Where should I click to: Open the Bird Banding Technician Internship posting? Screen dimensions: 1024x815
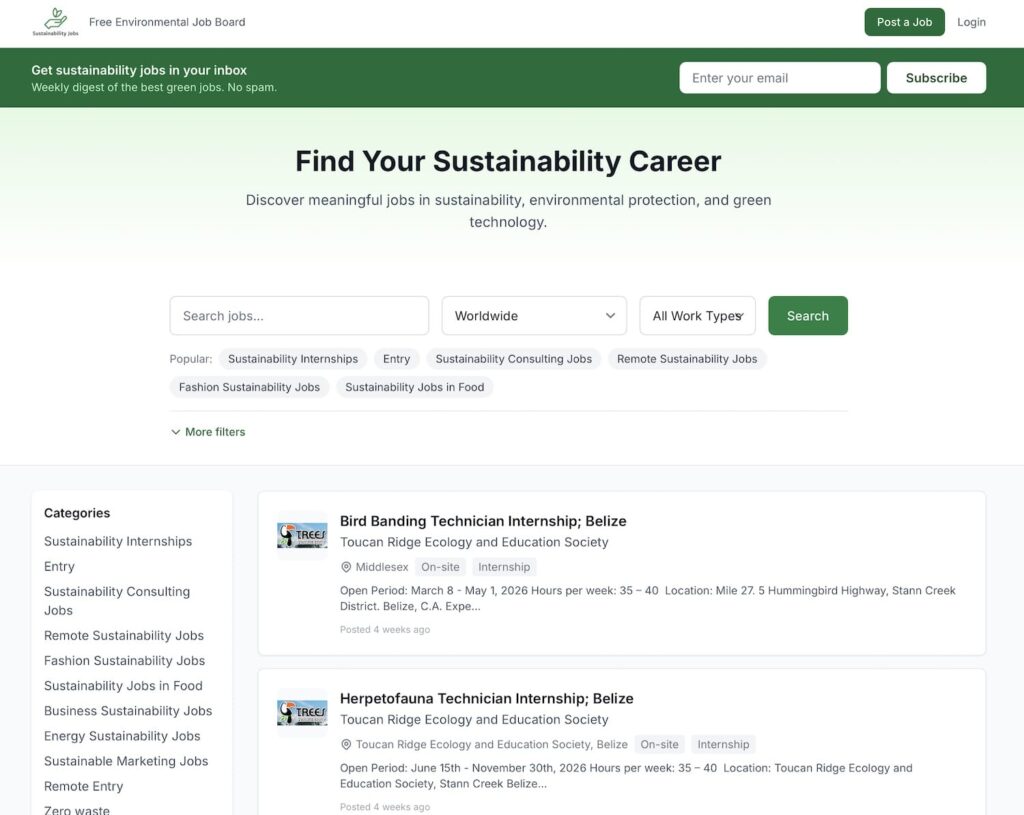[483, 521]
